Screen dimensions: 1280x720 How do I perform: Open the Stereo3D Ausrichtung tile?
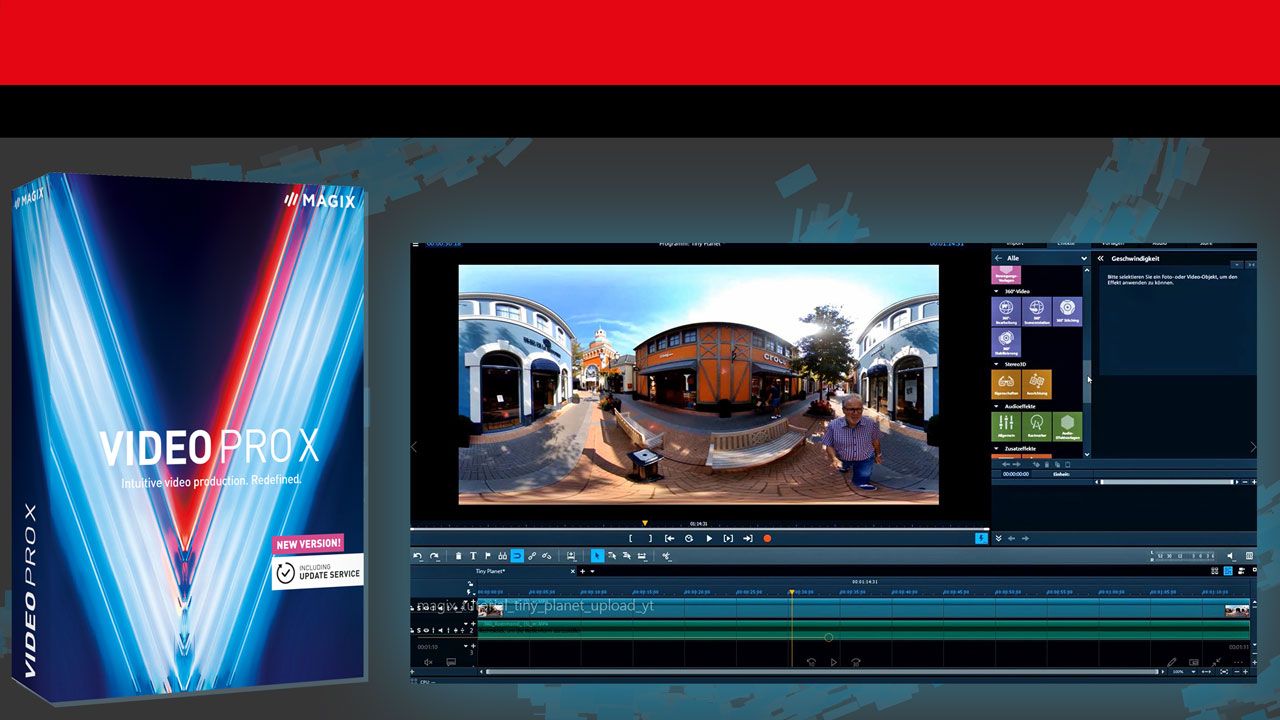pos(1037,384)
